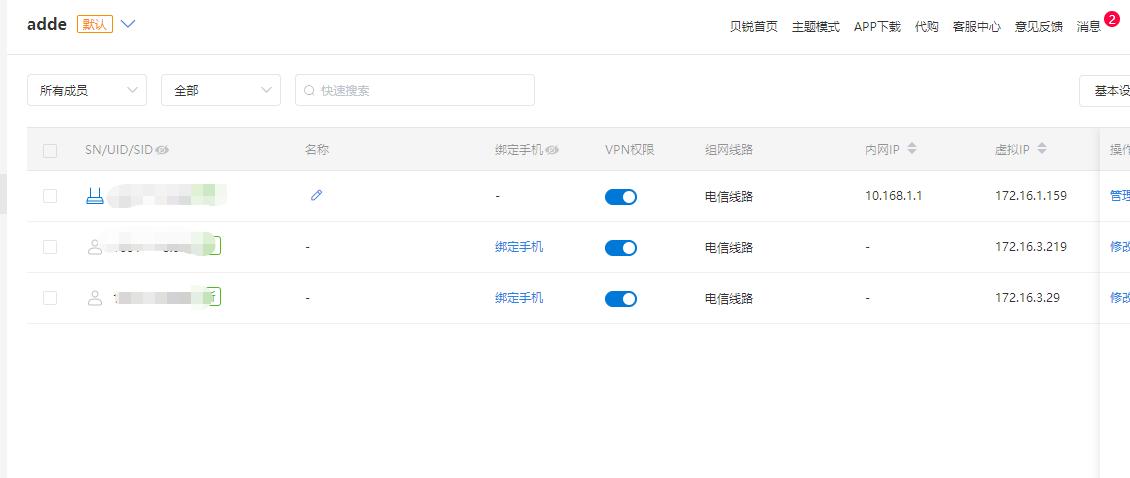
Task: Sort by 内网IP column arrows
Action: [912, 149]
